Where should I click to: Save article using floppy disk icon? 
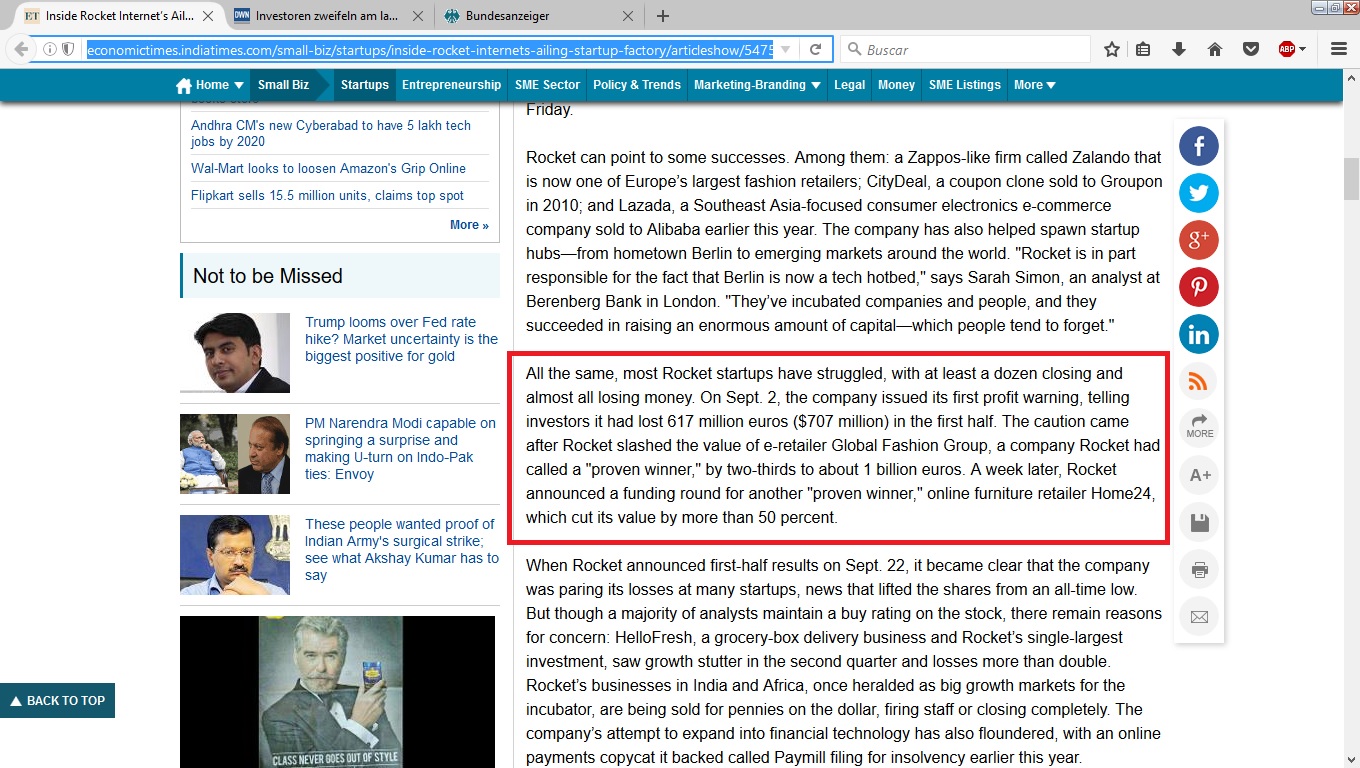pos(1199,522)
